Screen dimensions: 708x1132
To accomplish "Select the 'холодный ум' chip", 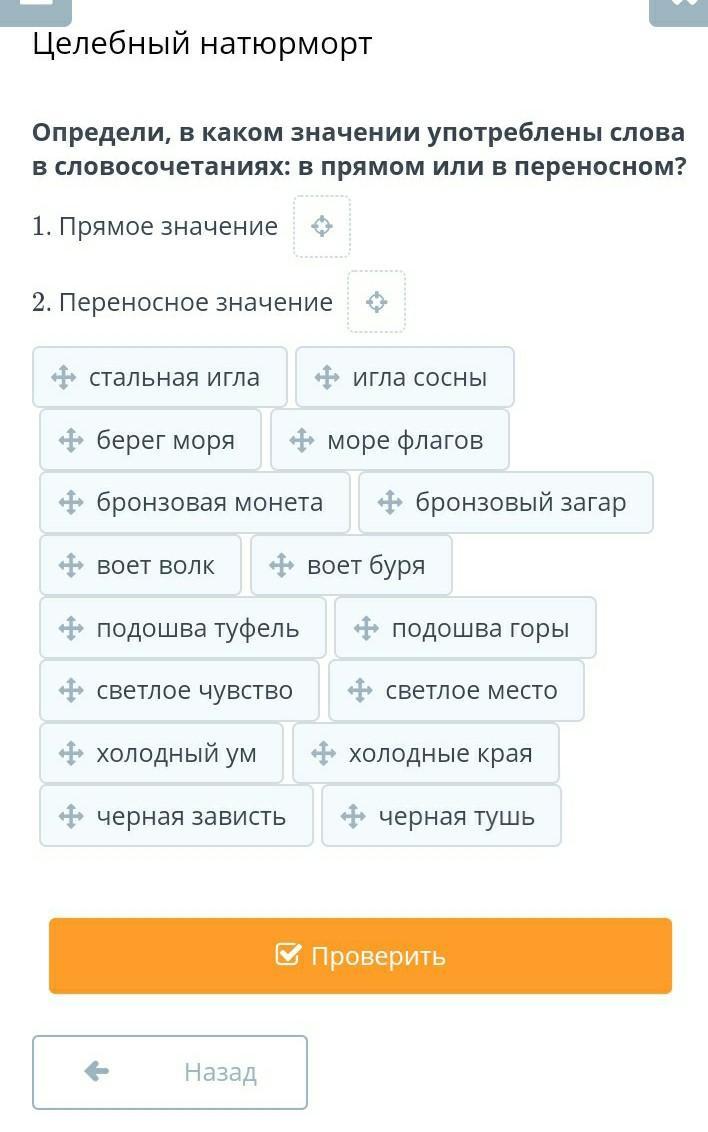I will pos(161,753).
